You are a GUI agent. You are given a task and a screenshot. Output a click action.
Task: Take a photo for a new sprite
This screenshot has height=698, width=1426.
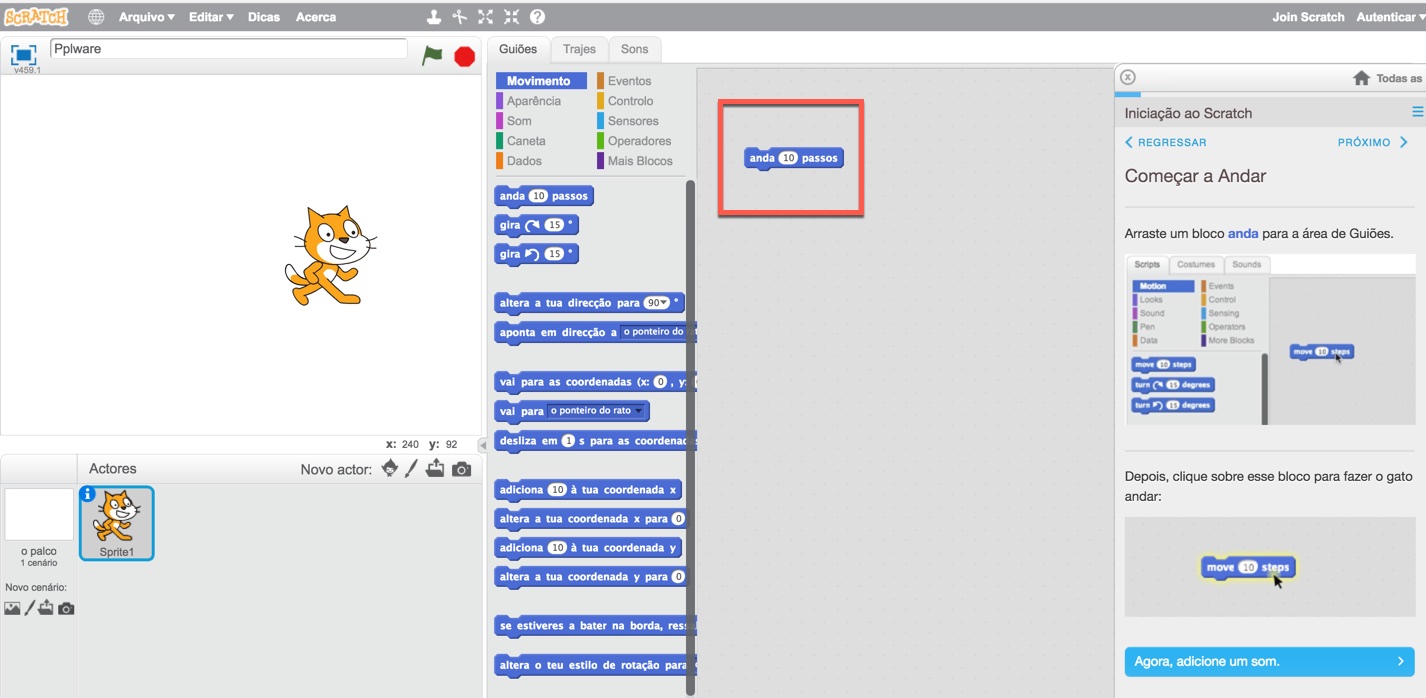click(x=461, y=468)
